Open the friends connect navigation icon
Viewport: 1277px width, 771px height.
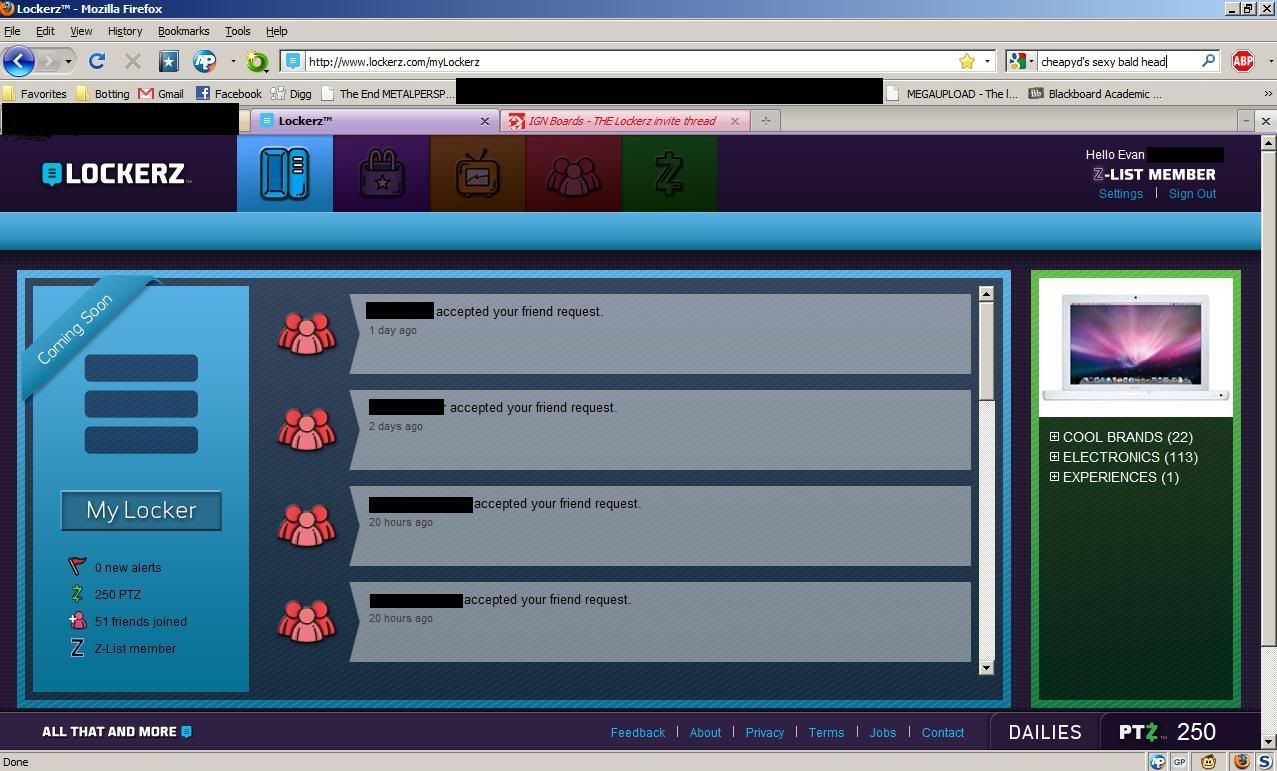tap(573, 174)
